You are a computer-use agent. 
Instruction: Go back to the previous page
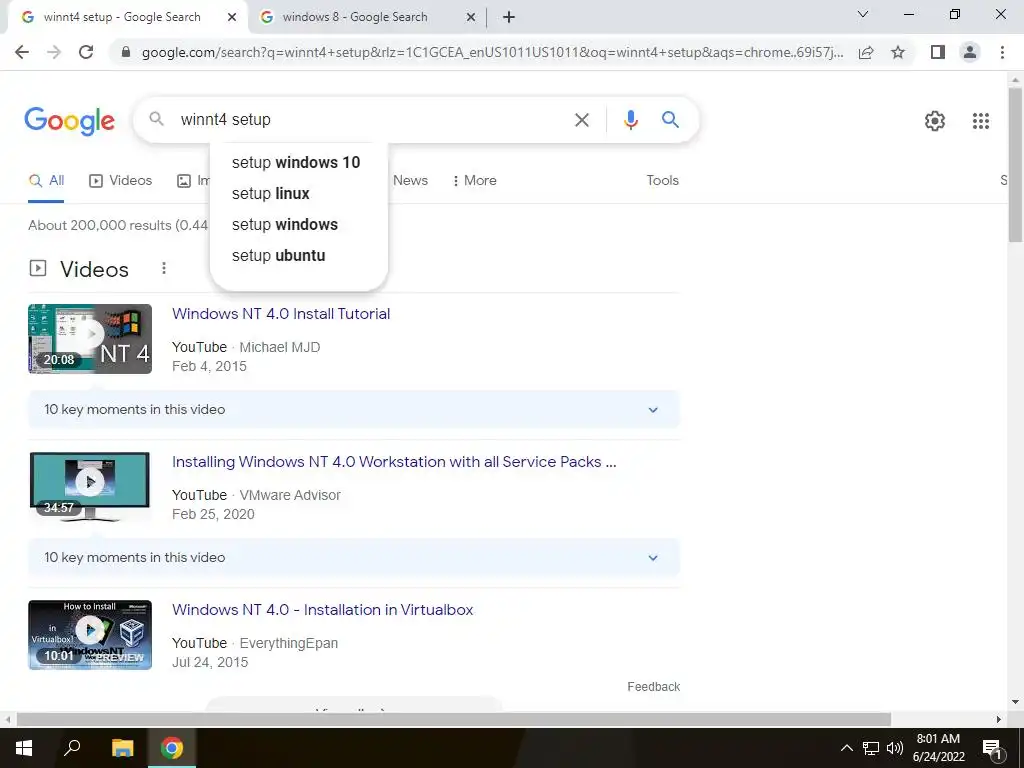pos(22,52)
